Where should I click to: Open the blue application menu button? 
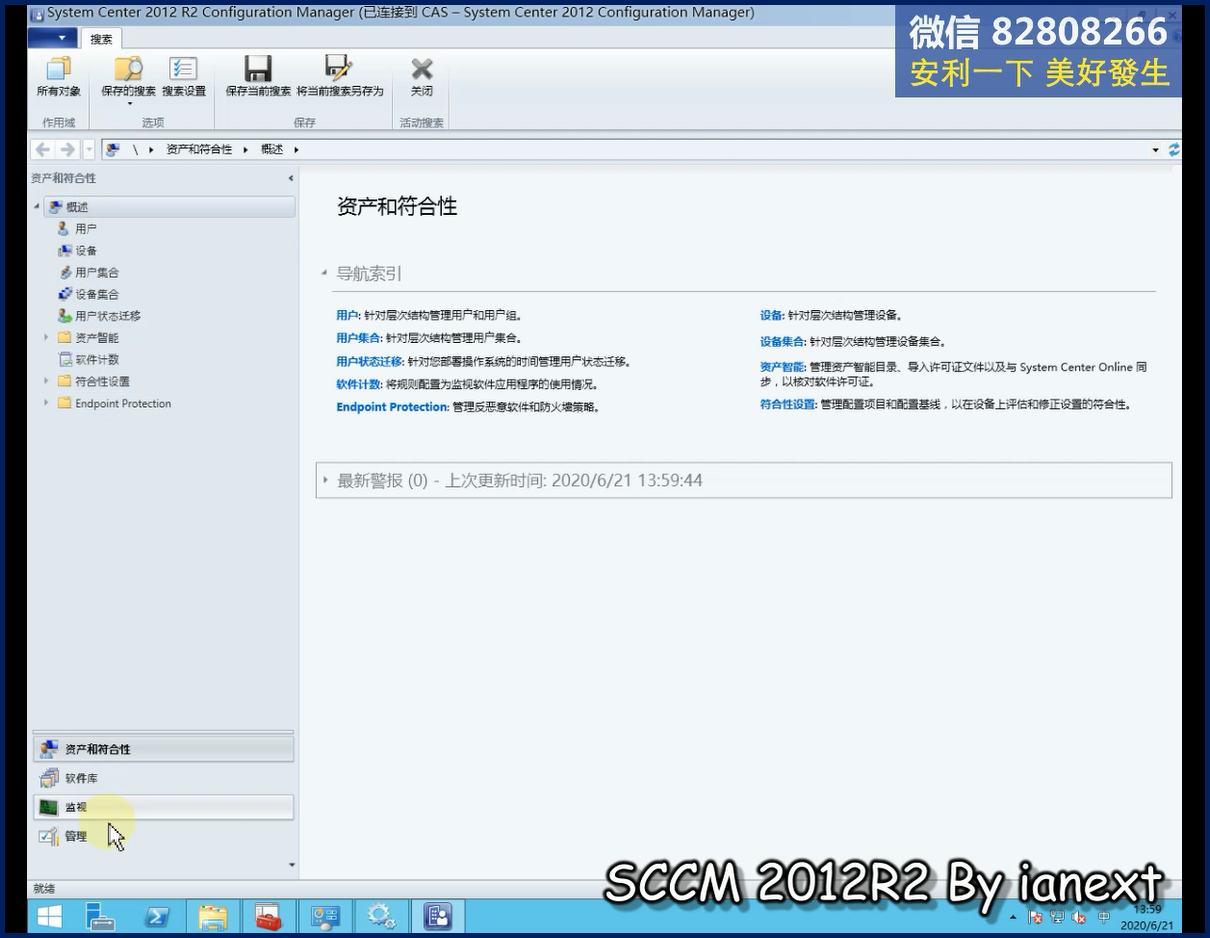click(53, 38)
